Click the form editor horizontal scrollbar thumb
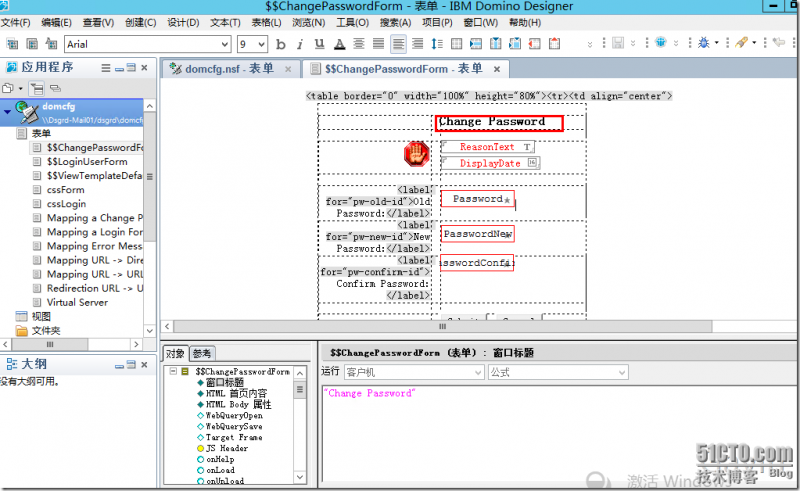This screenshot has width=800, height=491. [x=442, y=326]
